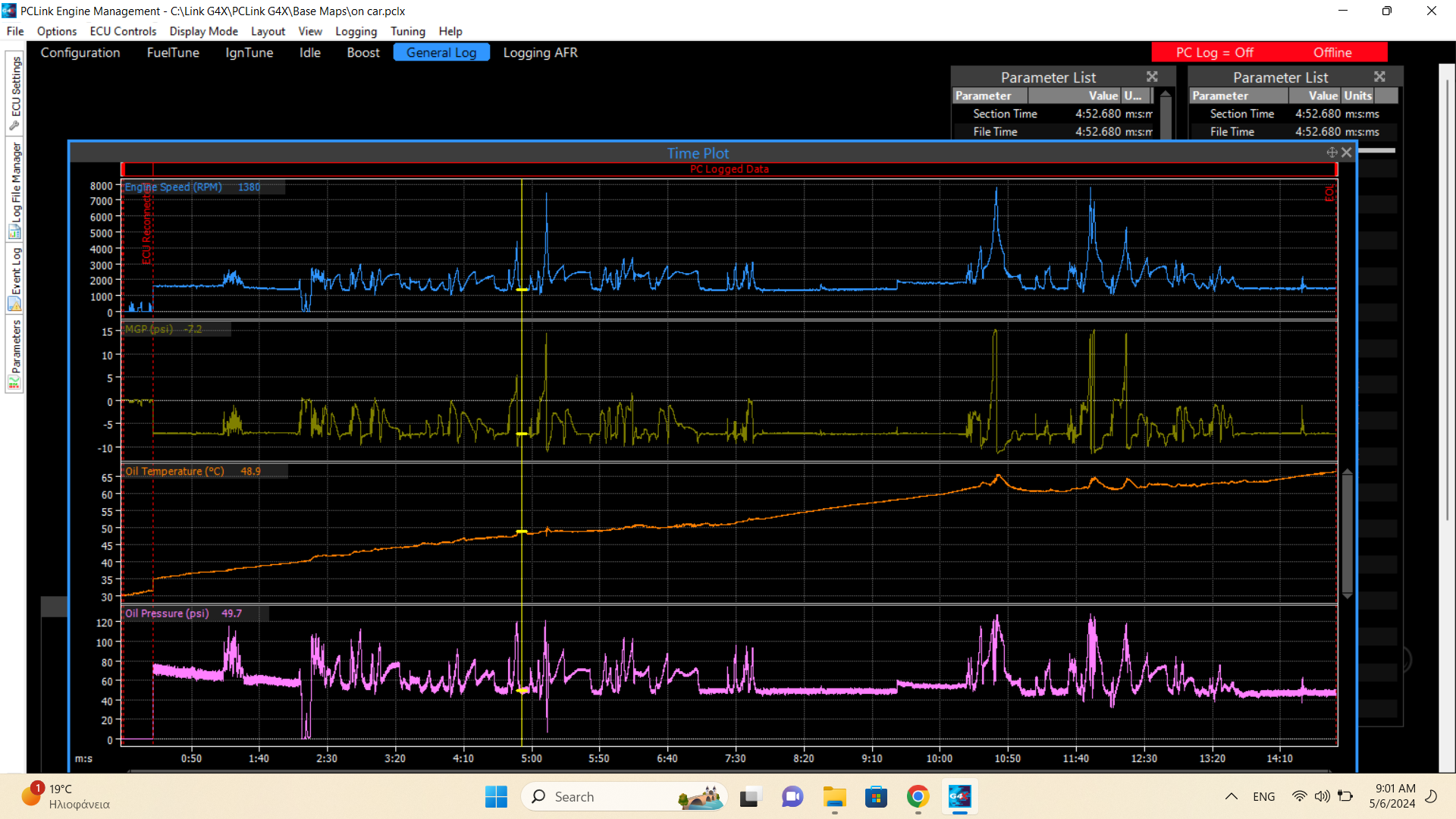Open the Logging menu
The image size is (1456, 819).
click(x=356, y=31)
